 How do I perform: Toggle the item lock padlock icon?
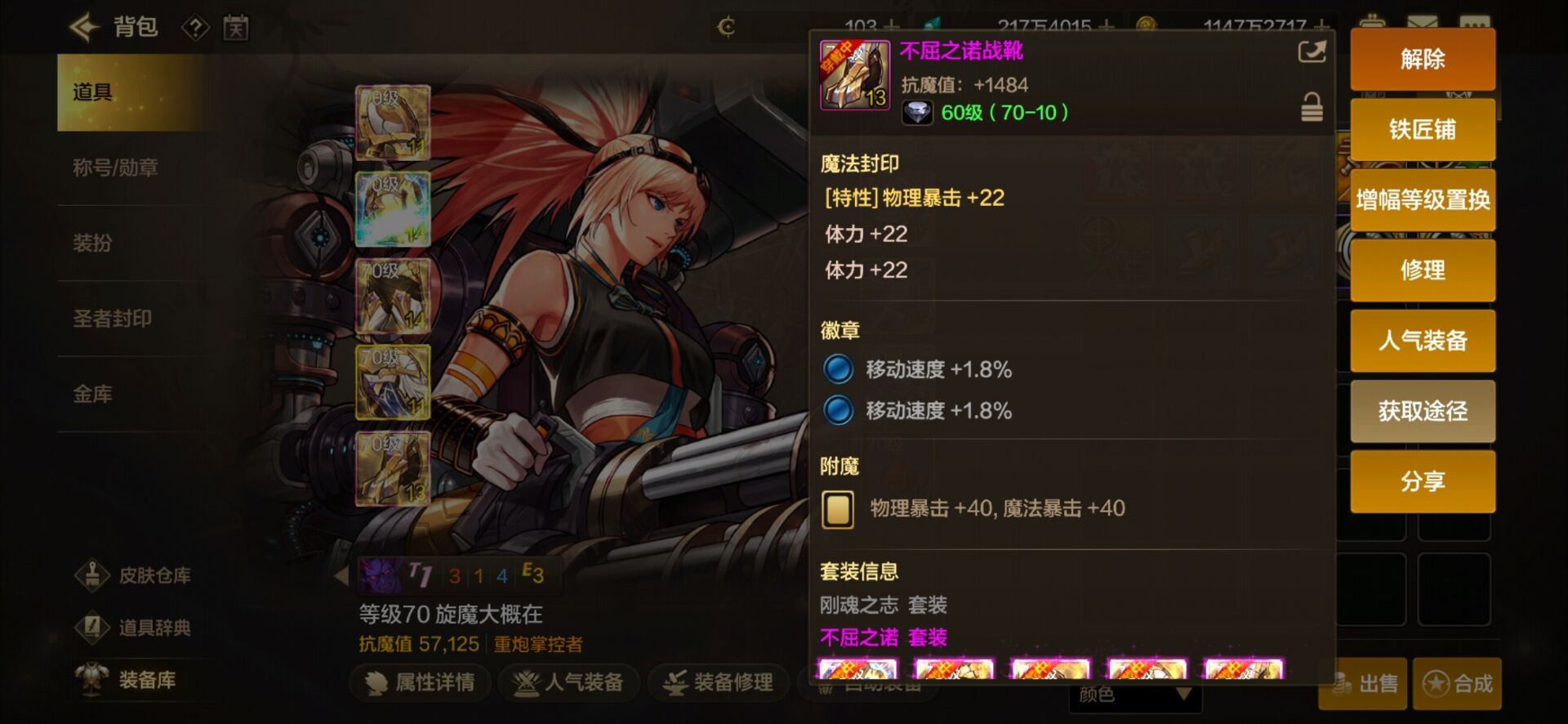click(x=1312, y=107)
